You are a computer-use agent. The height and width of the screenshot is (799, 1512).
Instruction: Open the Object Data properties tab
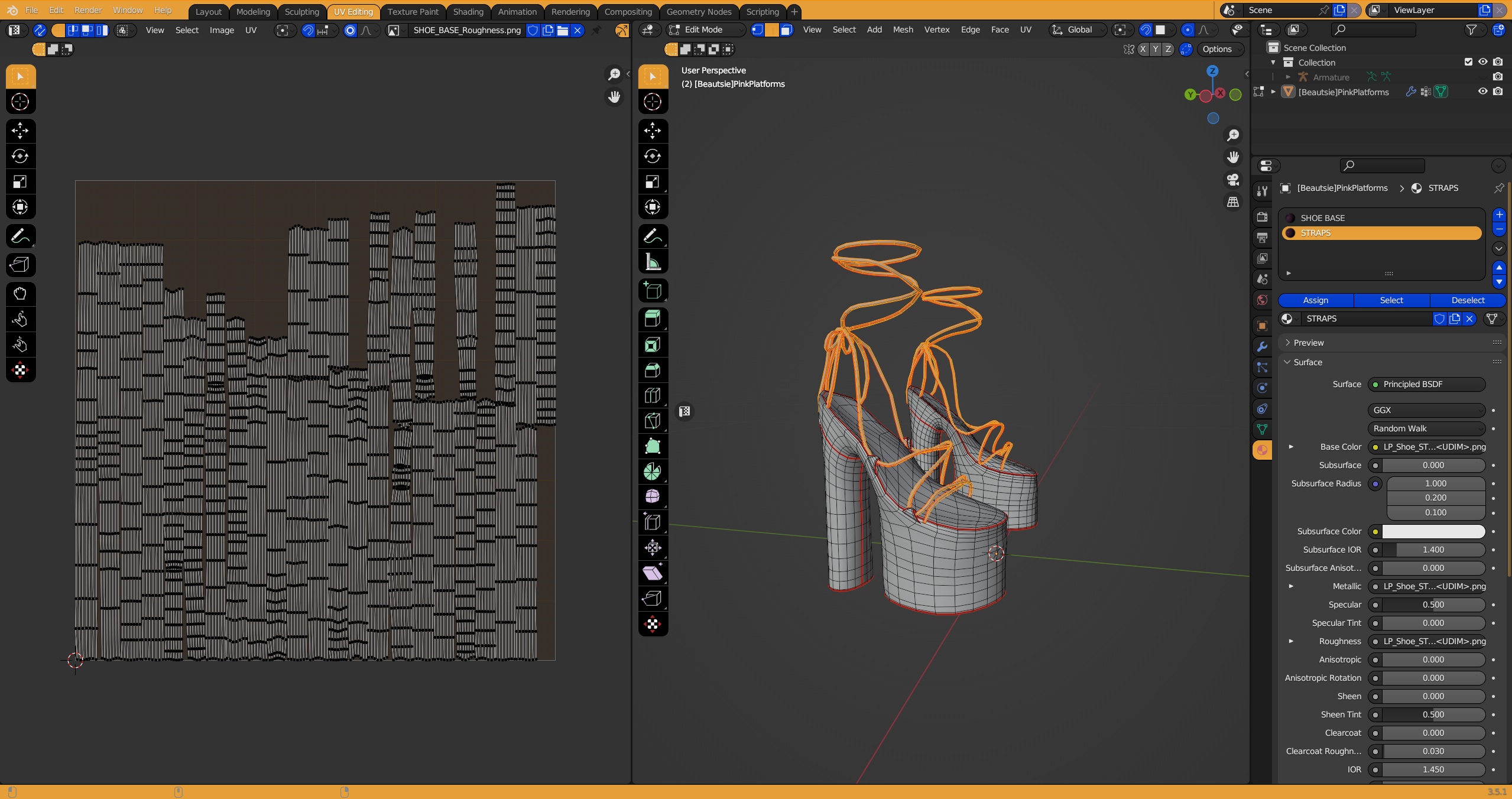coord(1262,430)
